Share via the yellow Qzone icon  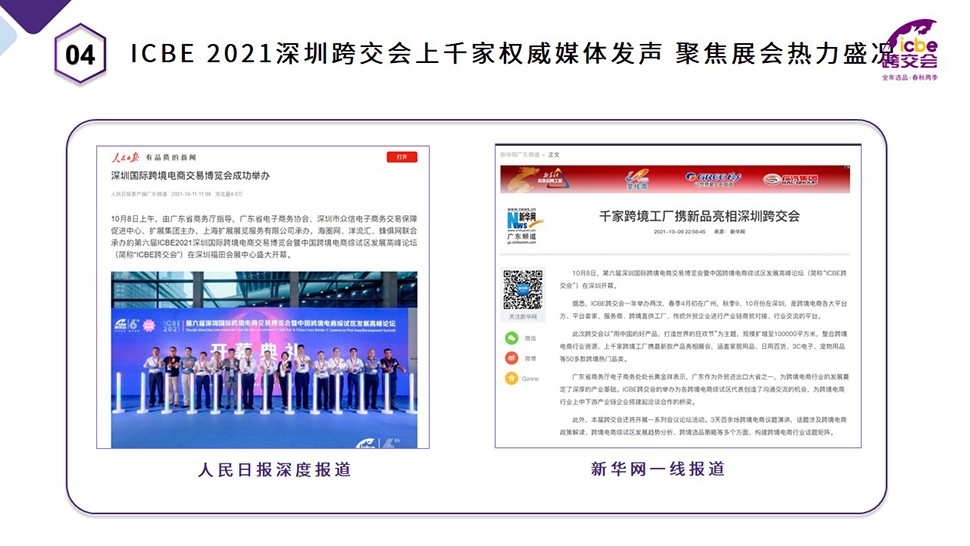coord(512,378)
